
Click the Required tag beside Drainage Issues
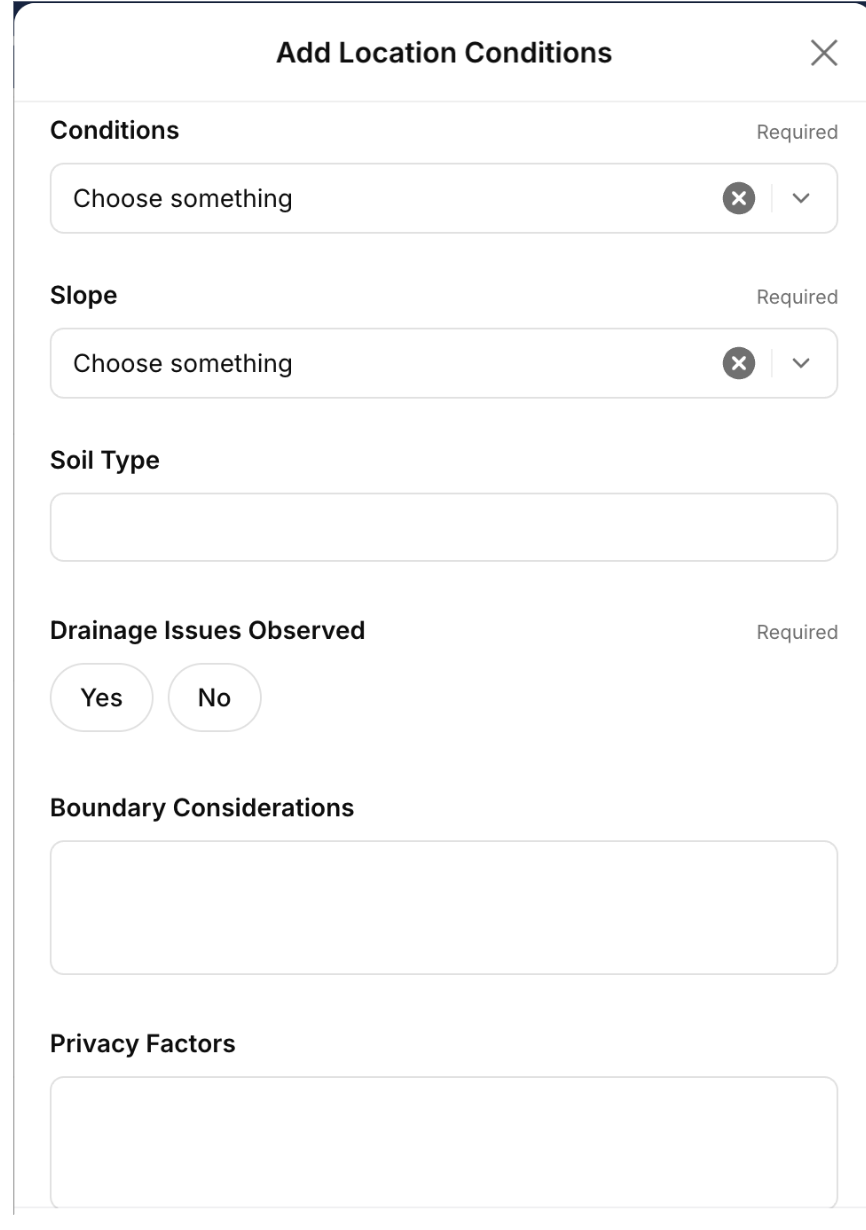797,632
